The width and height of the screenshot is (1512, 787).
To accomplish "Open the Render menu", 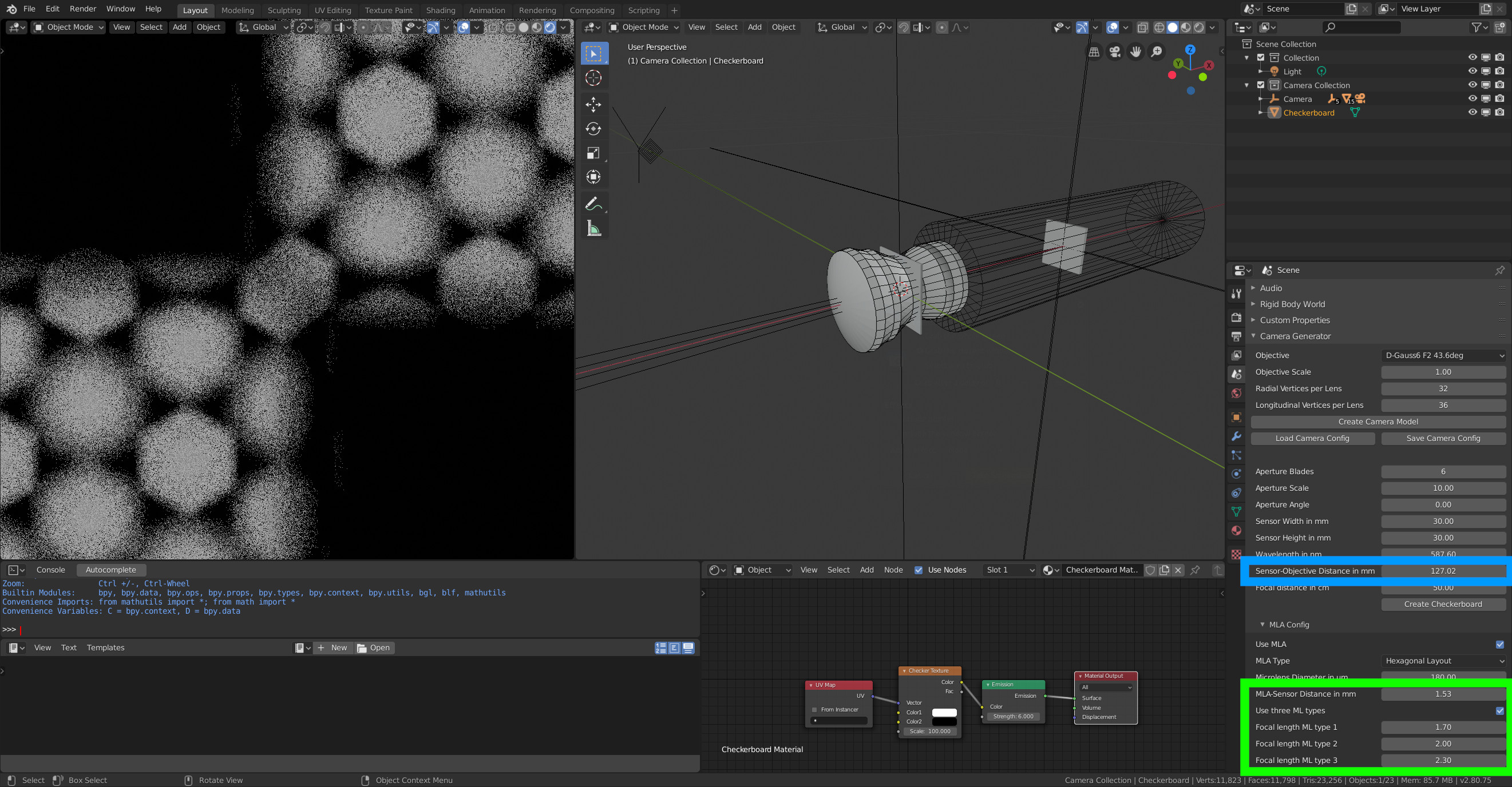I will pos(83,8).
